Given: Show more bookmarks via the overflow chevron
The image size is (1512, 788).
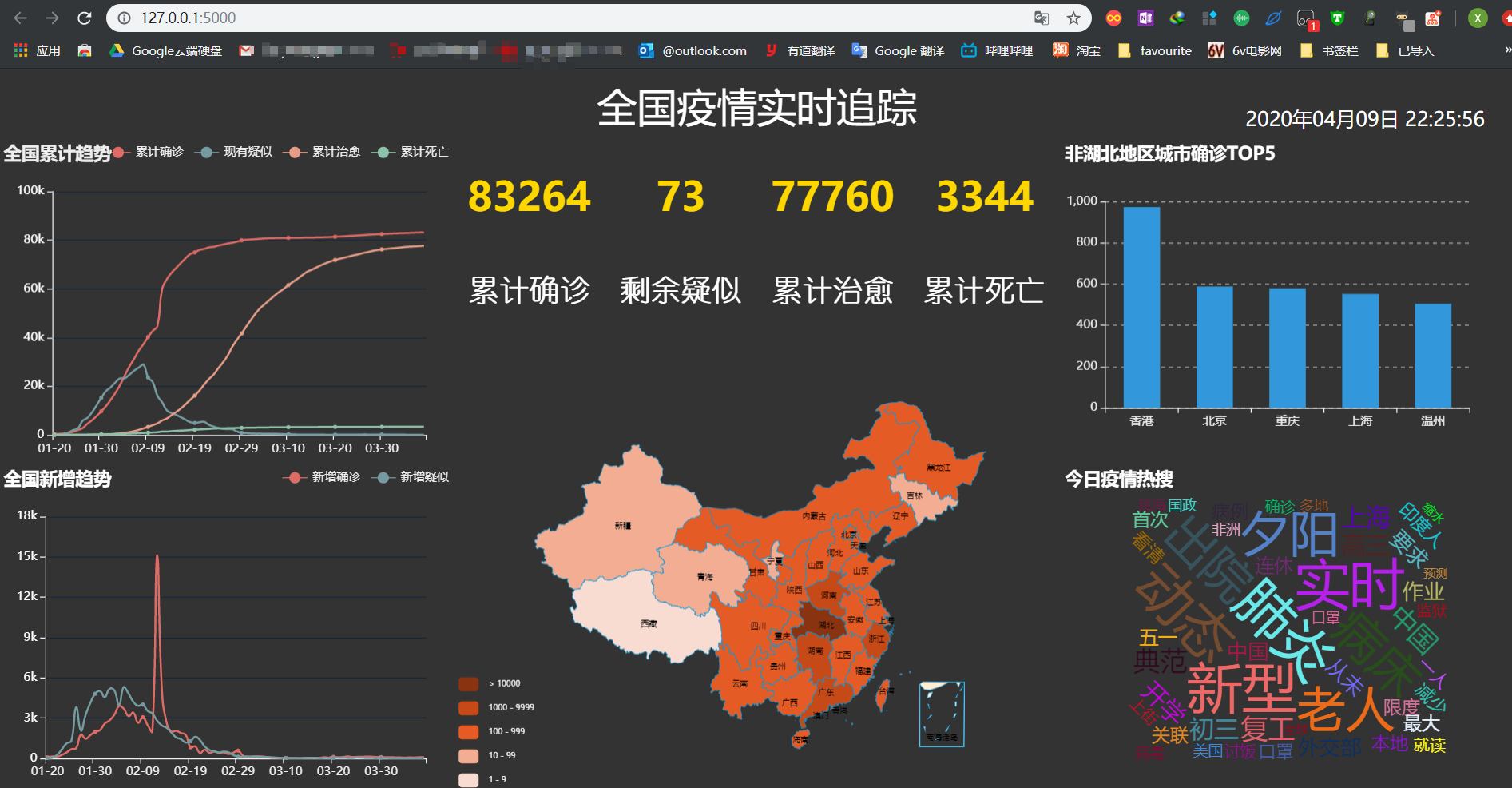Looking at the screenshot, I should [1507, 50].
